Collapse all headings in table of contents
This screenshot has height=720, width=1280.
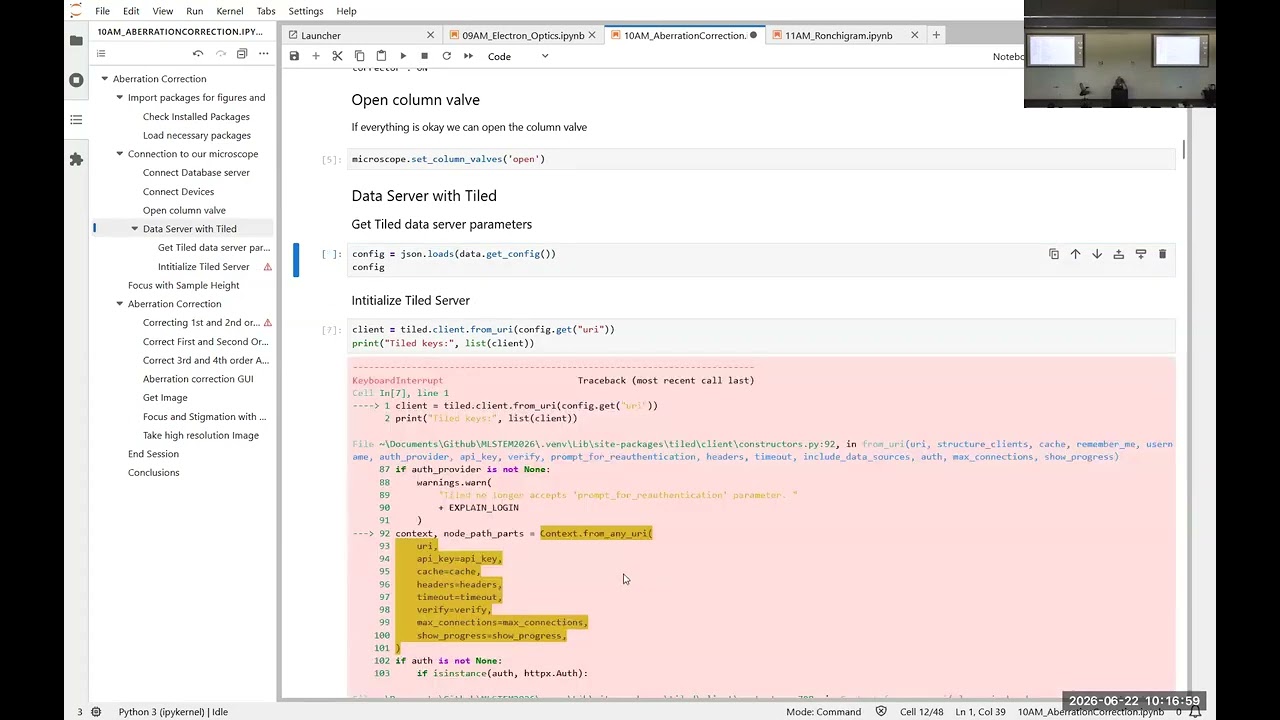(242, 53)
